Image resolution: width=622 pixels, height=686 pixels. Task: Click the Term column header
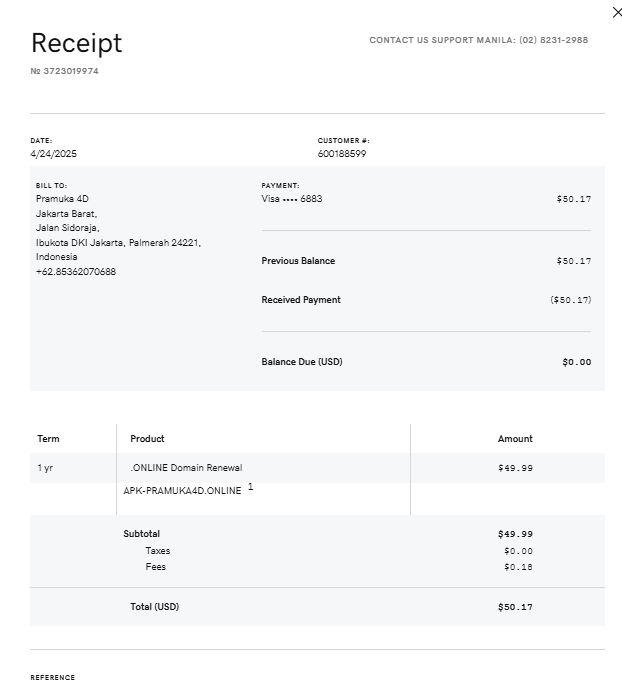pos(48,439)
